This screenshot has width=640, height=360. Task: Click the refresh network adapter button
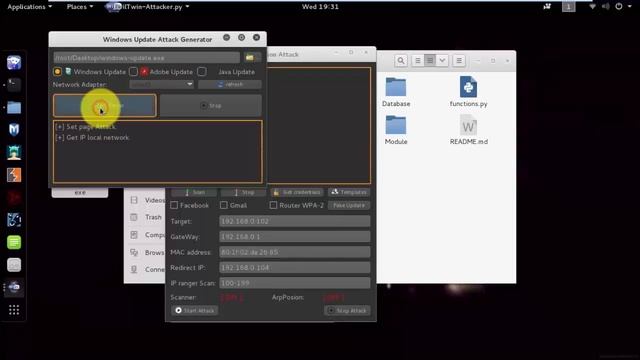(x=230, y=84)
